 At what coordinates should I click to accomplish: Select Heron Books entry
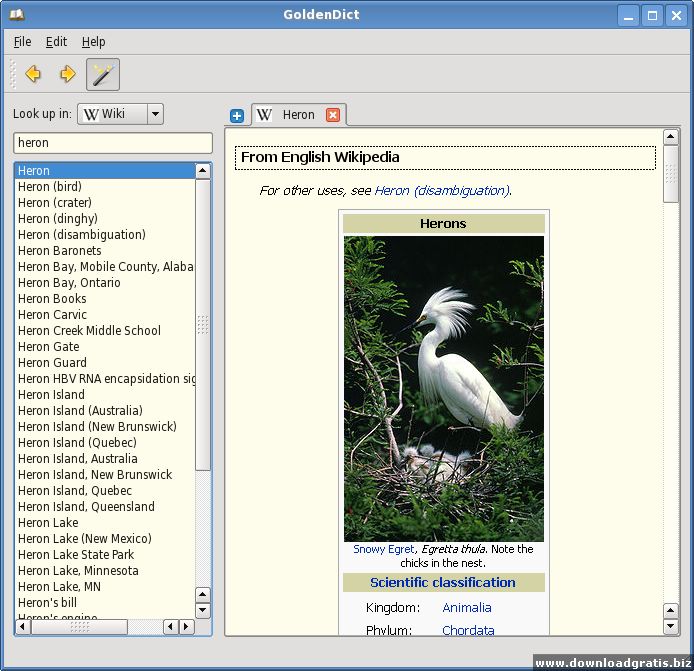click(105, 299)
